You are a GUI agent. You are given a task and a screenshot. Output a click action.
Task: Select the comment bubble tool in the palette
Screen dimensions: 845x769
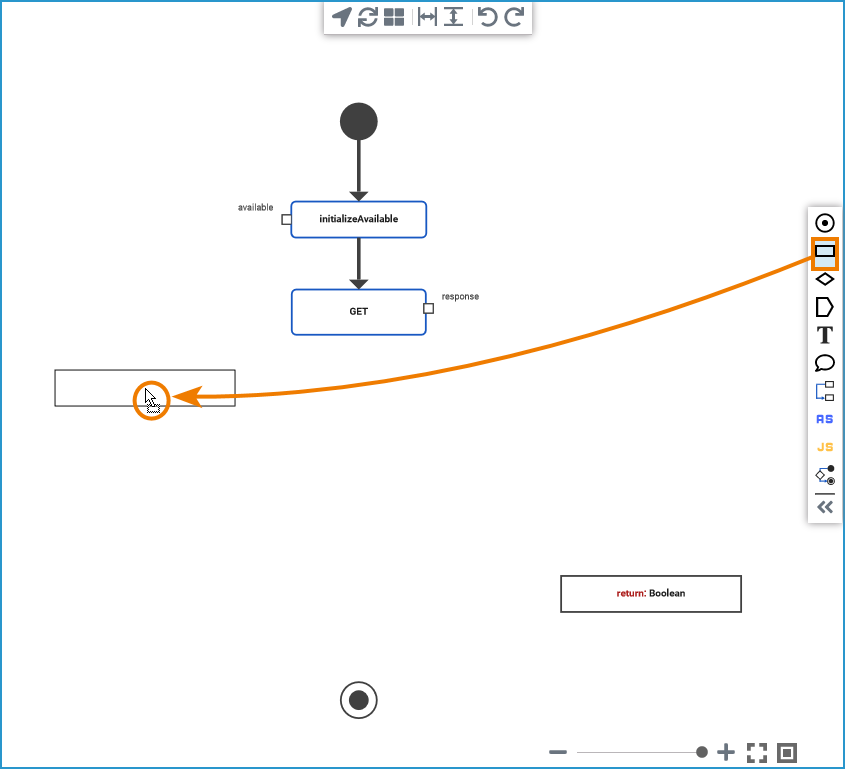(824, 363)
